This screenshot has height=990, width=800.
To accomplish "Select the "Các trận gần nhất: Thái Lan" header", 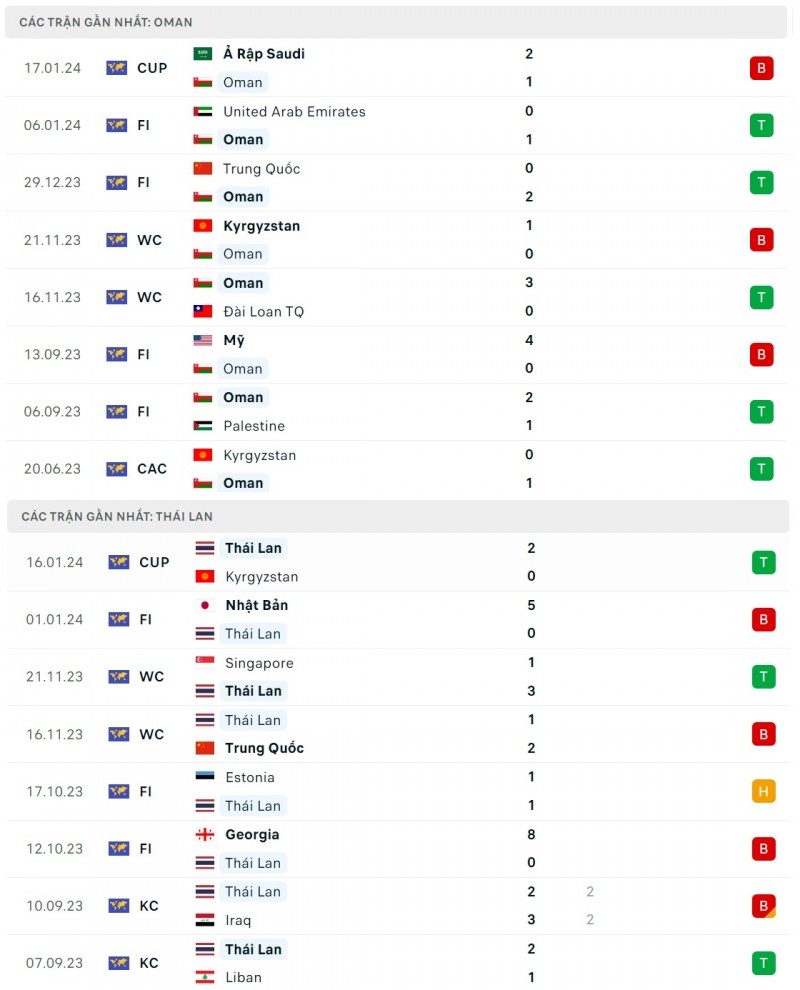I will click(x=117, y=516).
